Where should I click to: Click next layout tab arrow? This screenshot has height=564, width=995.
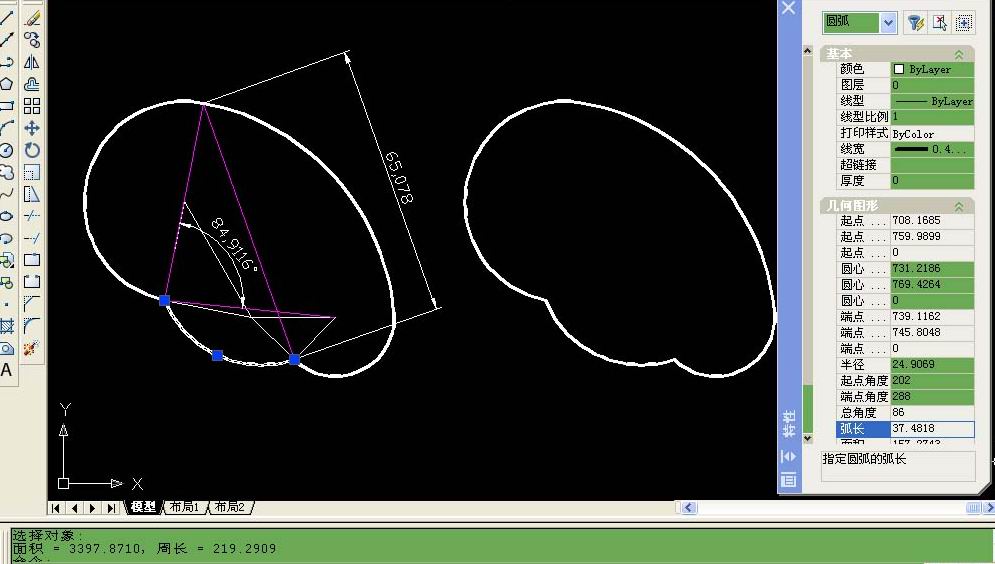[93, 508]
